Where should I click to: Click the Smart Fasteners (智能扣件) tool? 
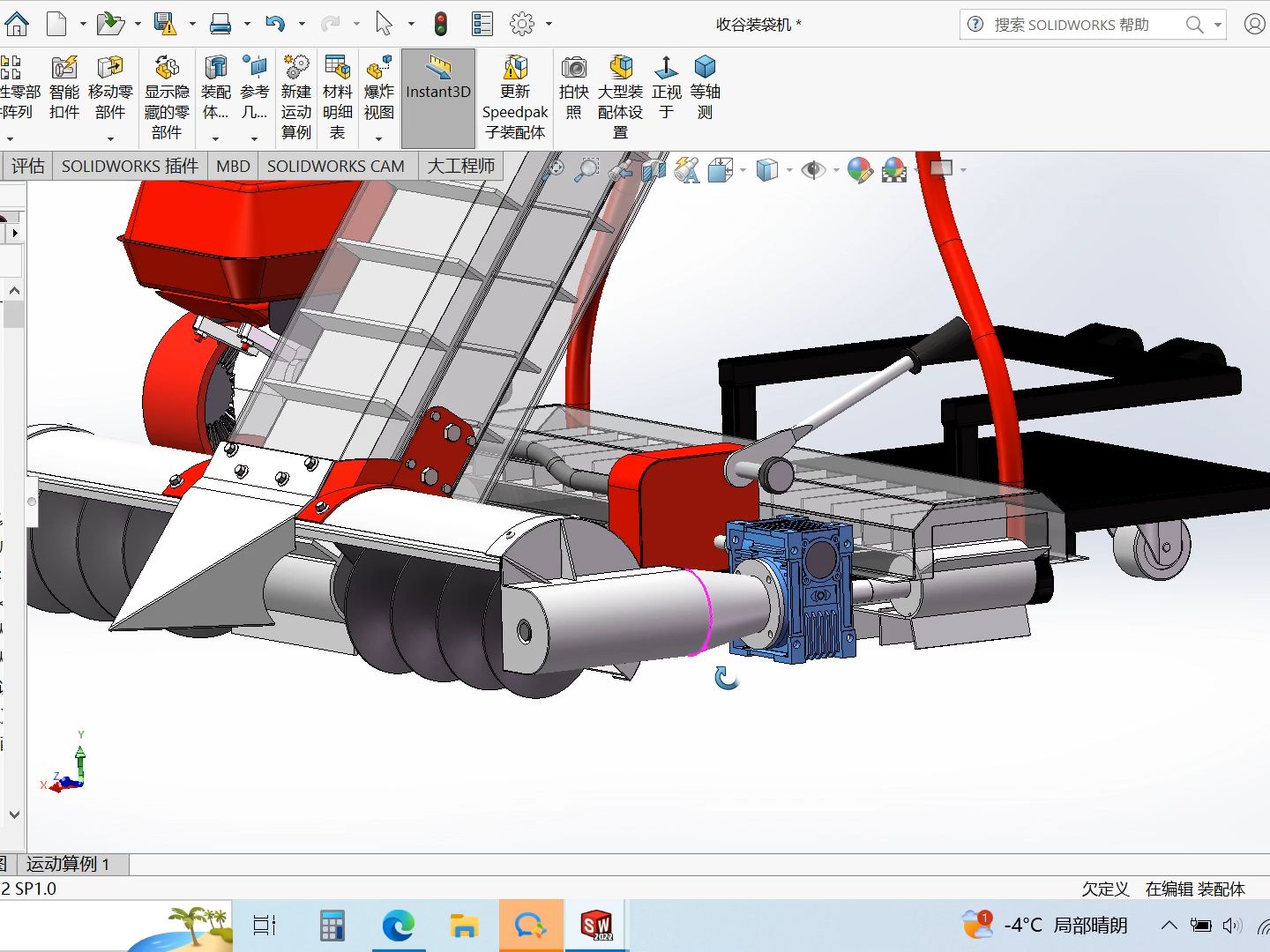pyautogui.click(x=64, y=88)
